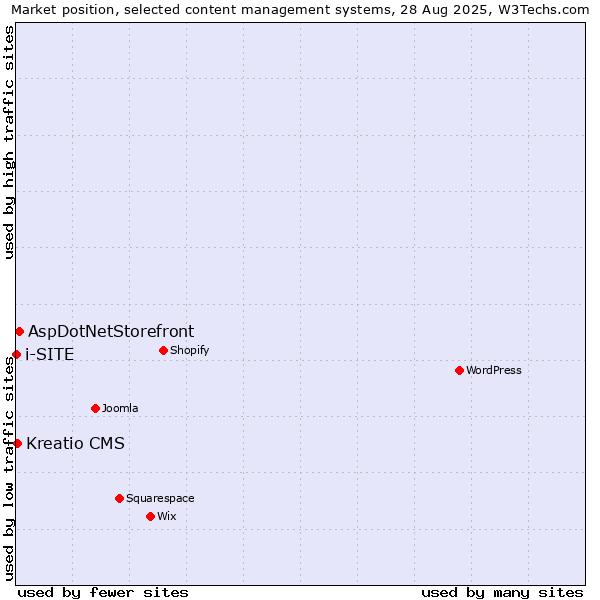Viewport: 600px width, 600px height.
Task: Select the Joomla label text
Action: tap(120, 408)
